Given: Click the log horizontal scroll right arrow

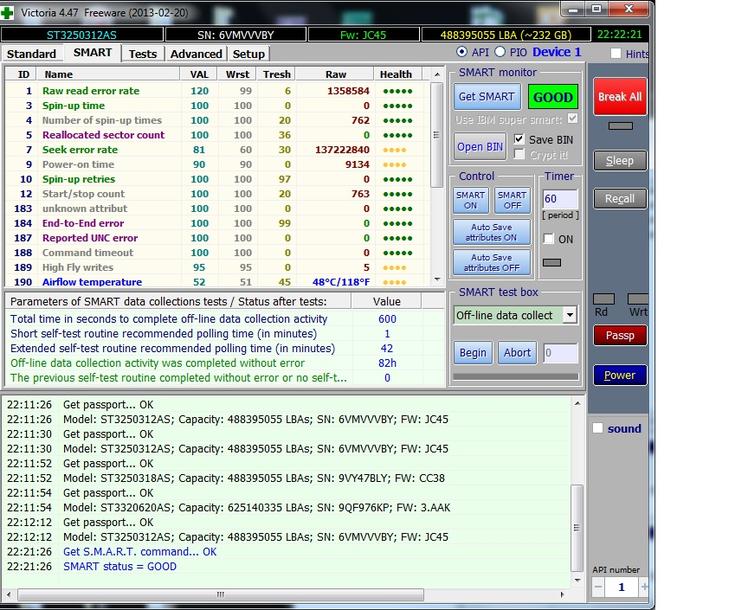Looking at the screenshot, I should 562,595.
